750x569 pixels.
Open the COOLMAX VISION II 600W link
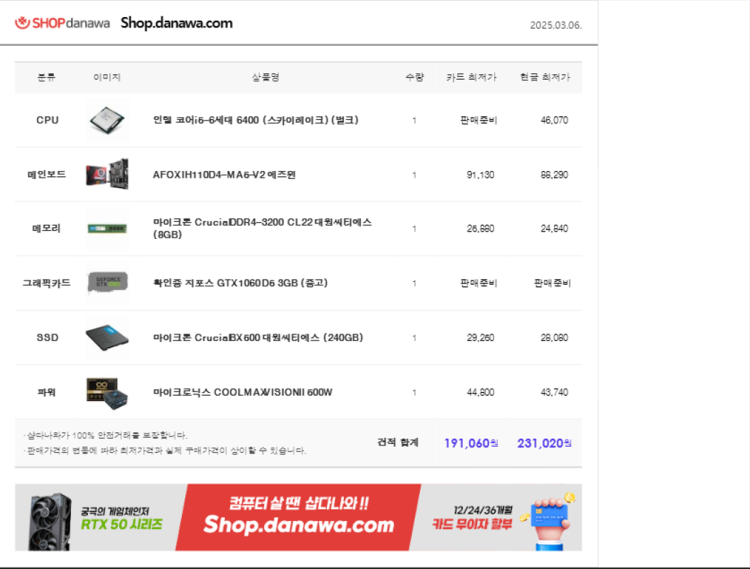point(242,392)
